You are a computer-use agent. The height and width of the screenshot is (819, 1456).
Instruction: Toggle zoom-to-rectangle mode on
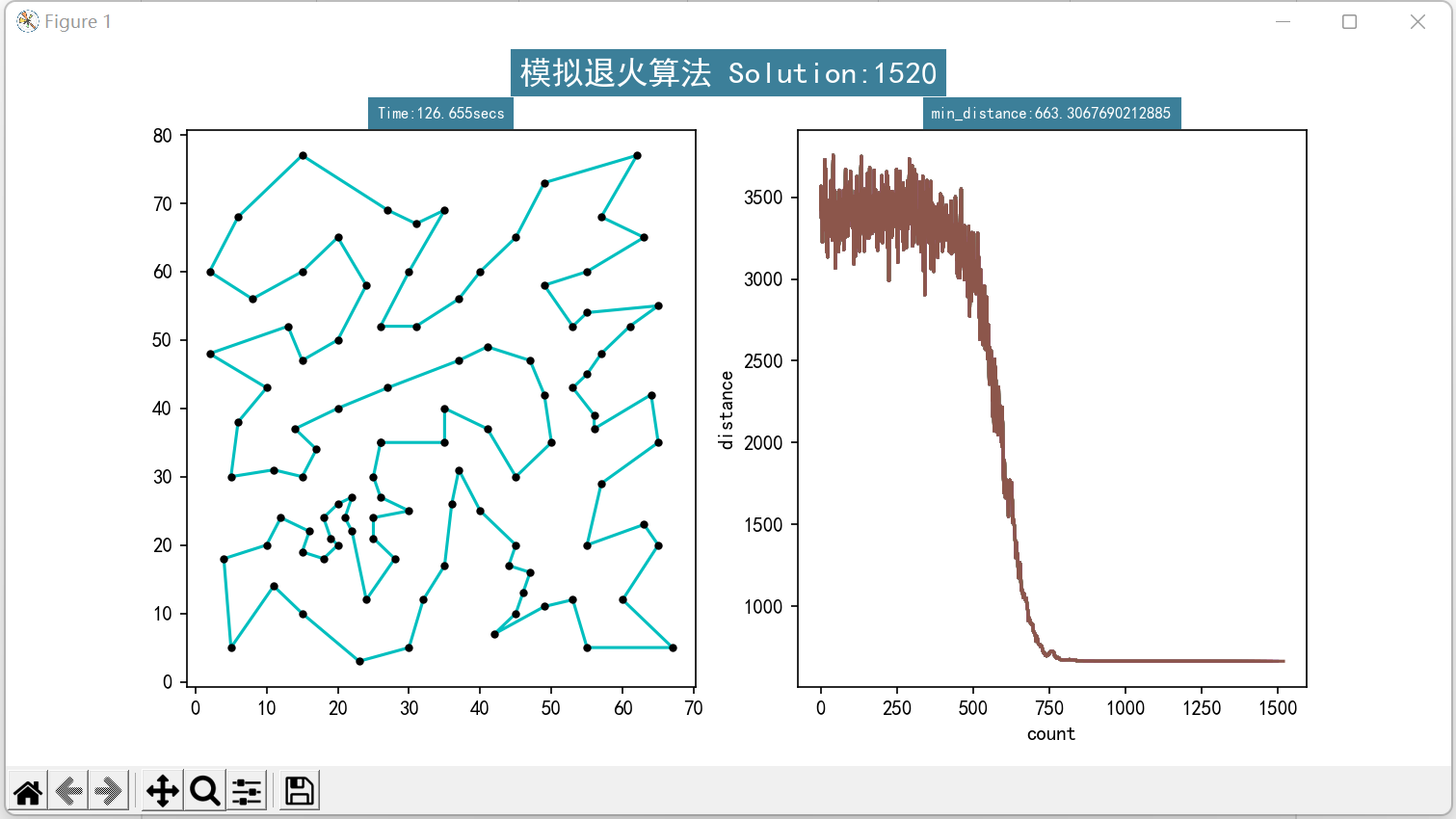click(202, 790)
